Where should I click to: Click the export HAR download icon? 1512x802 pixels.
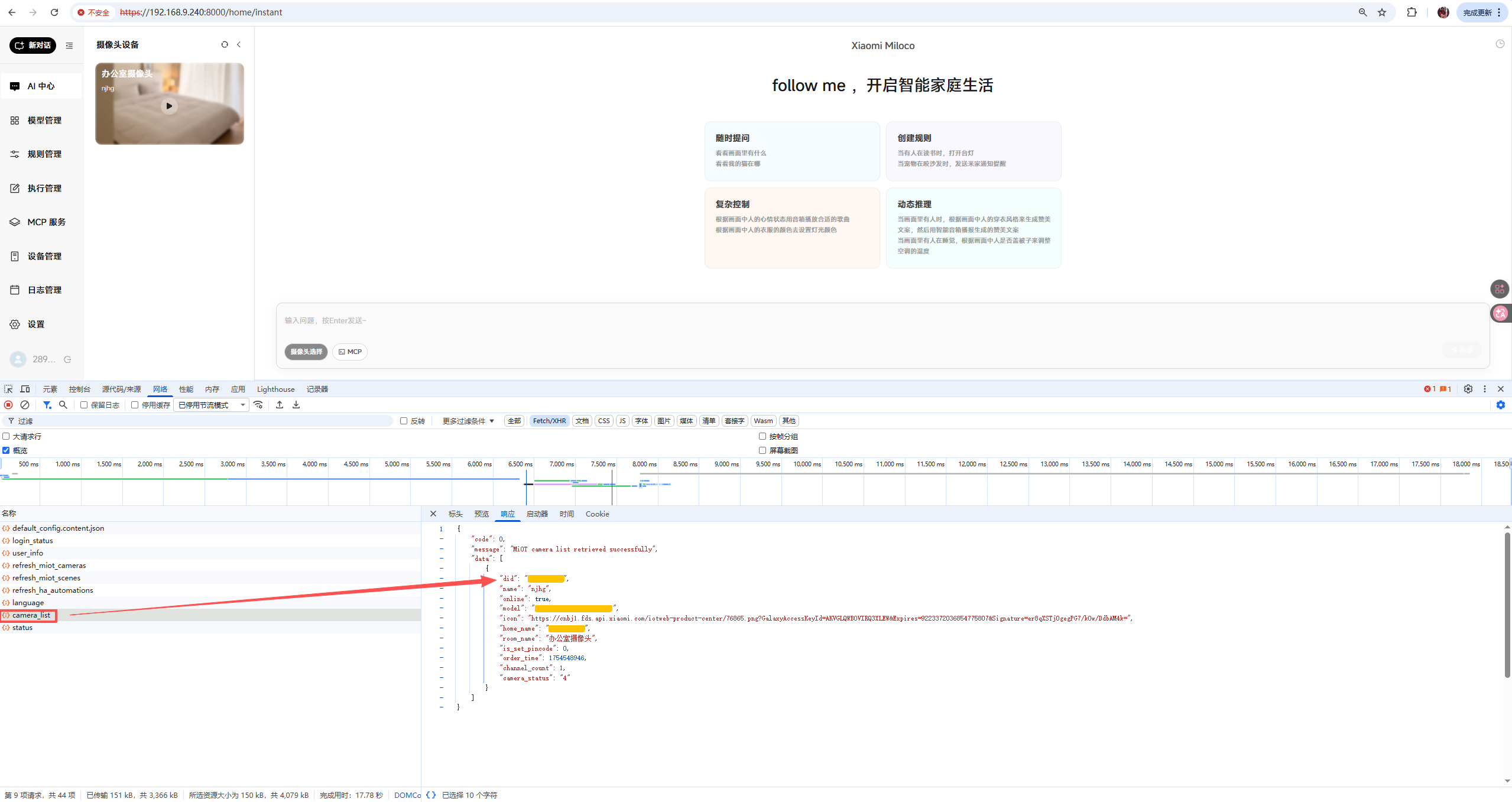click(x=296, y=405)
